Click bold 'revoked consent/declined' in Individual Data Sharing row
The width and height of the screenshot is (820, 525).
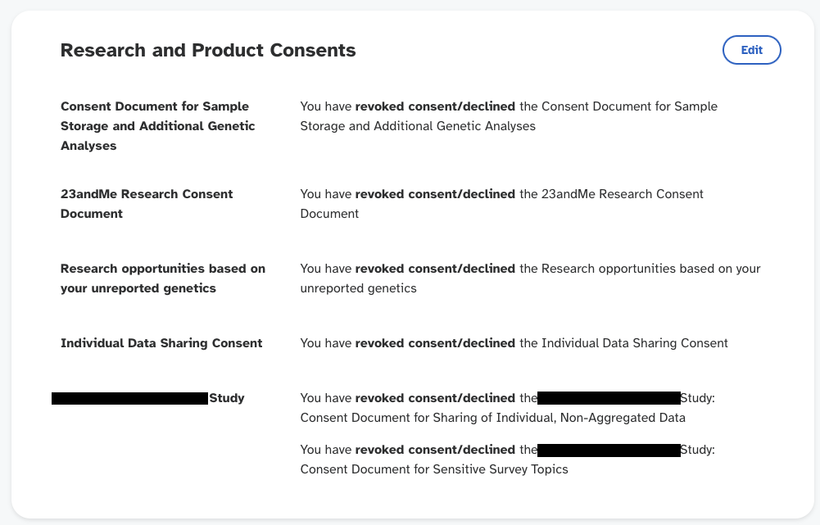[x=435, y=343]
